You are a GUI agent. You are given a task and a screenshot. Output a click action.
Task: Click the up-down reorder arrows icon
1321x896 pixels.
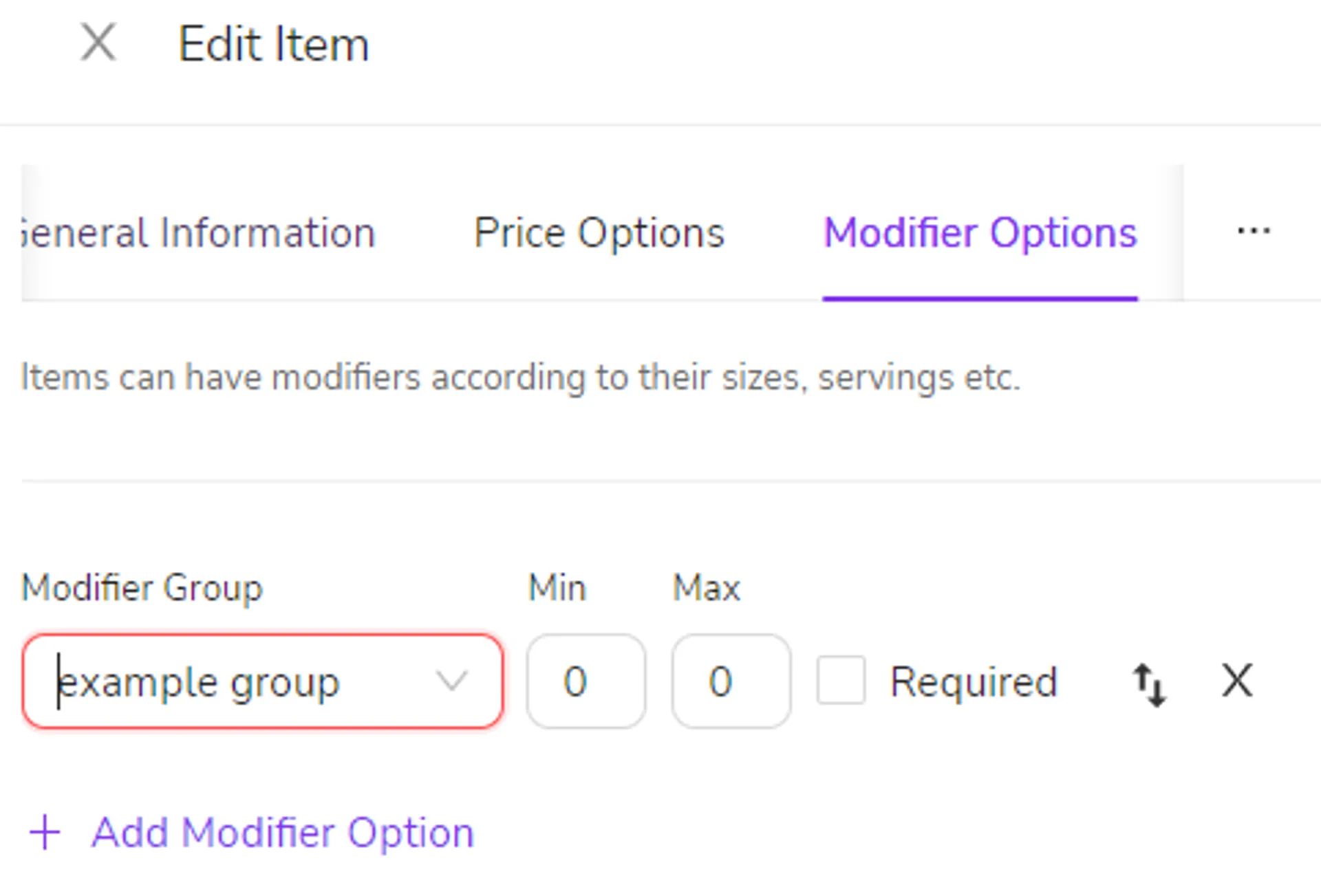point(1149,684)
